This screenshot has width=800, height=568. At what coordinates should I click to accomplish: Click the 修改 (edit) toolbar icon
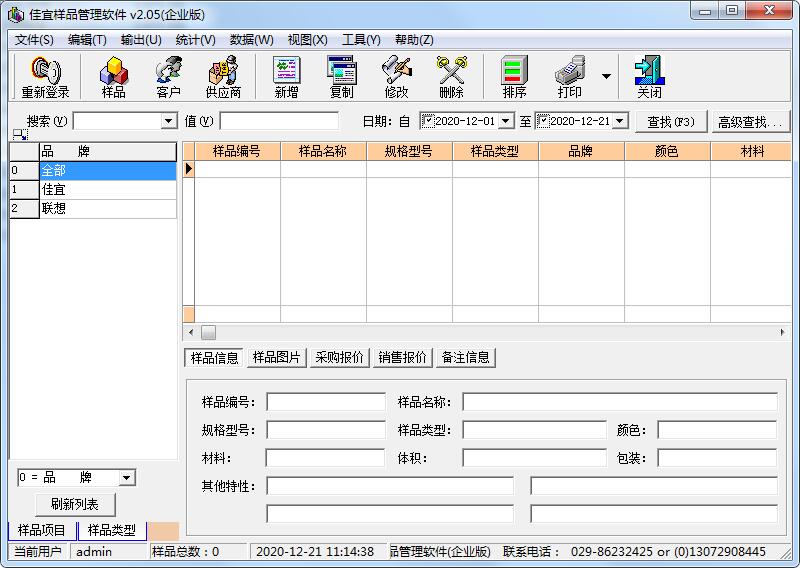pyautogui.click(x=396, y=77)
